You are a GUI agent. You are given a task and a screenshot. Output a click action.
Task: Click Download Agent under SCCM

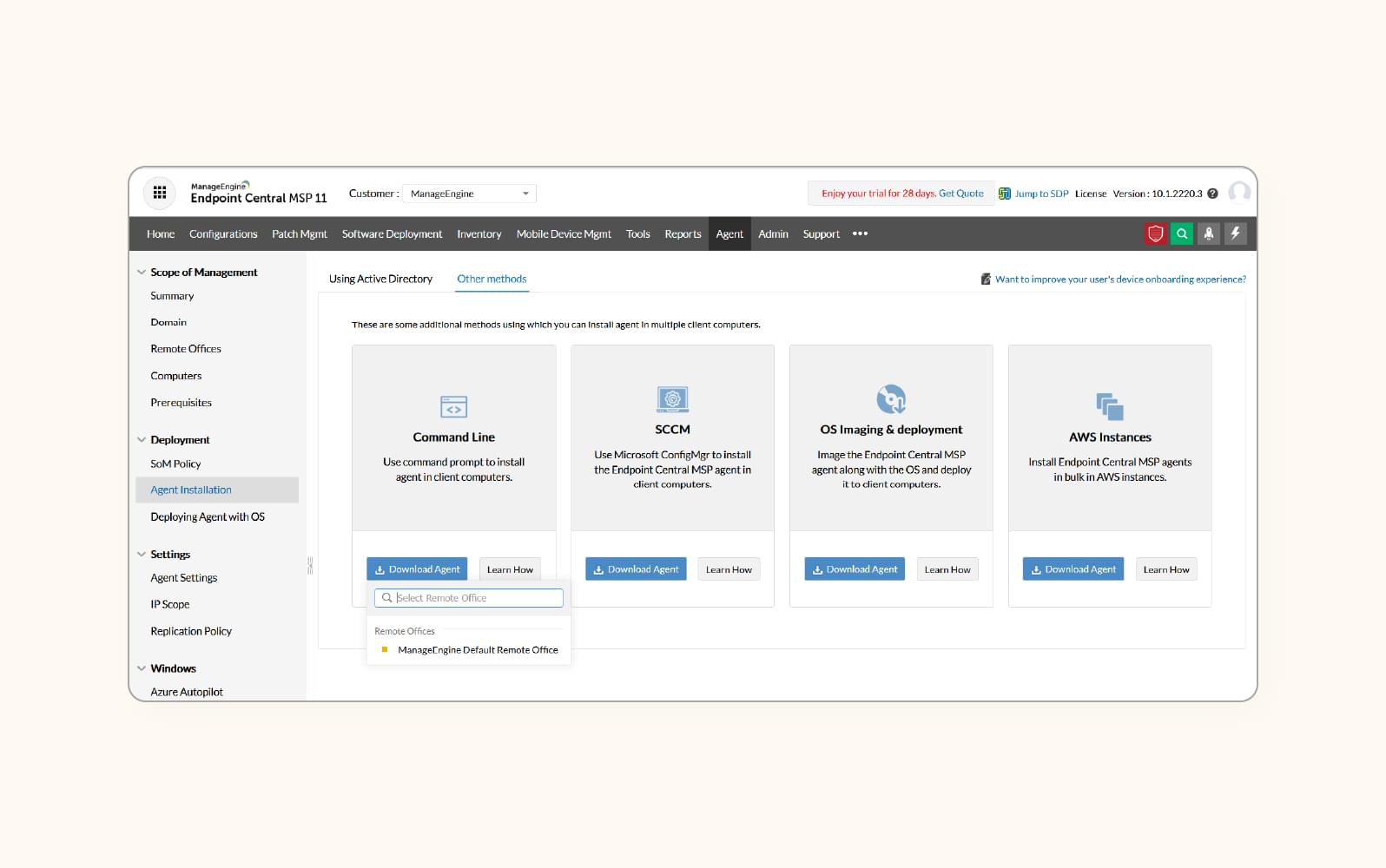[x=636, y=569]
